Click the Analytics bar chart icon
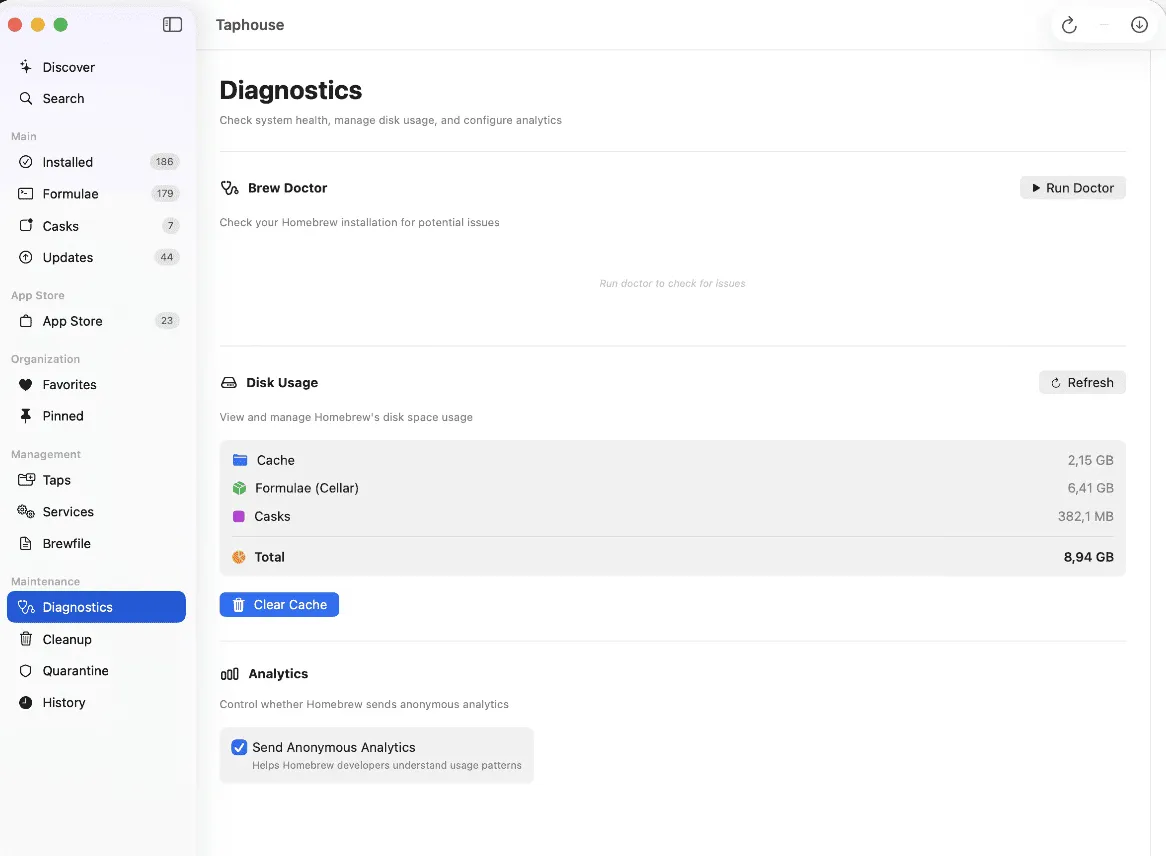This screenshot has height=856, width=1166. tap(230, 674)
